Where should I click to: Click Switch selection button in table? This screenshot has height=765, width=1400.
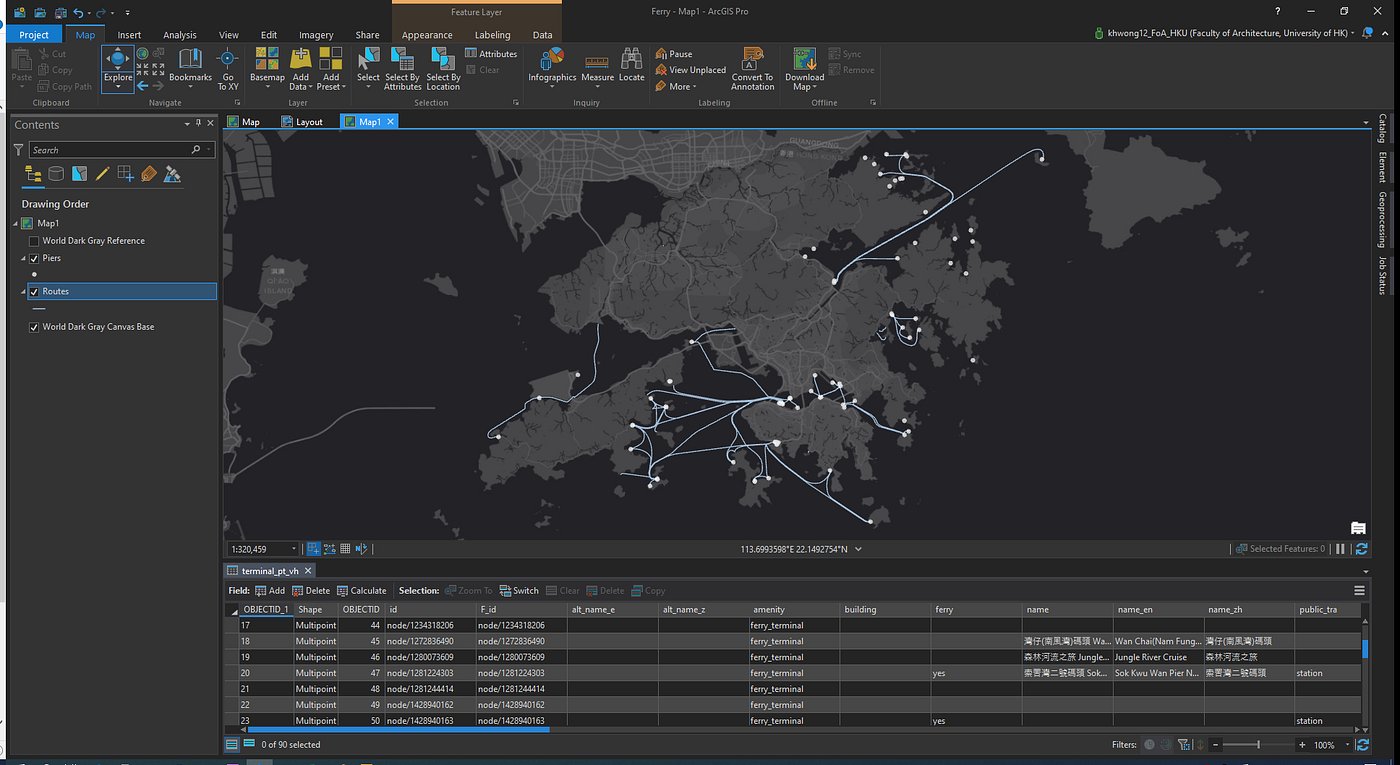click(x=519, y=591)
